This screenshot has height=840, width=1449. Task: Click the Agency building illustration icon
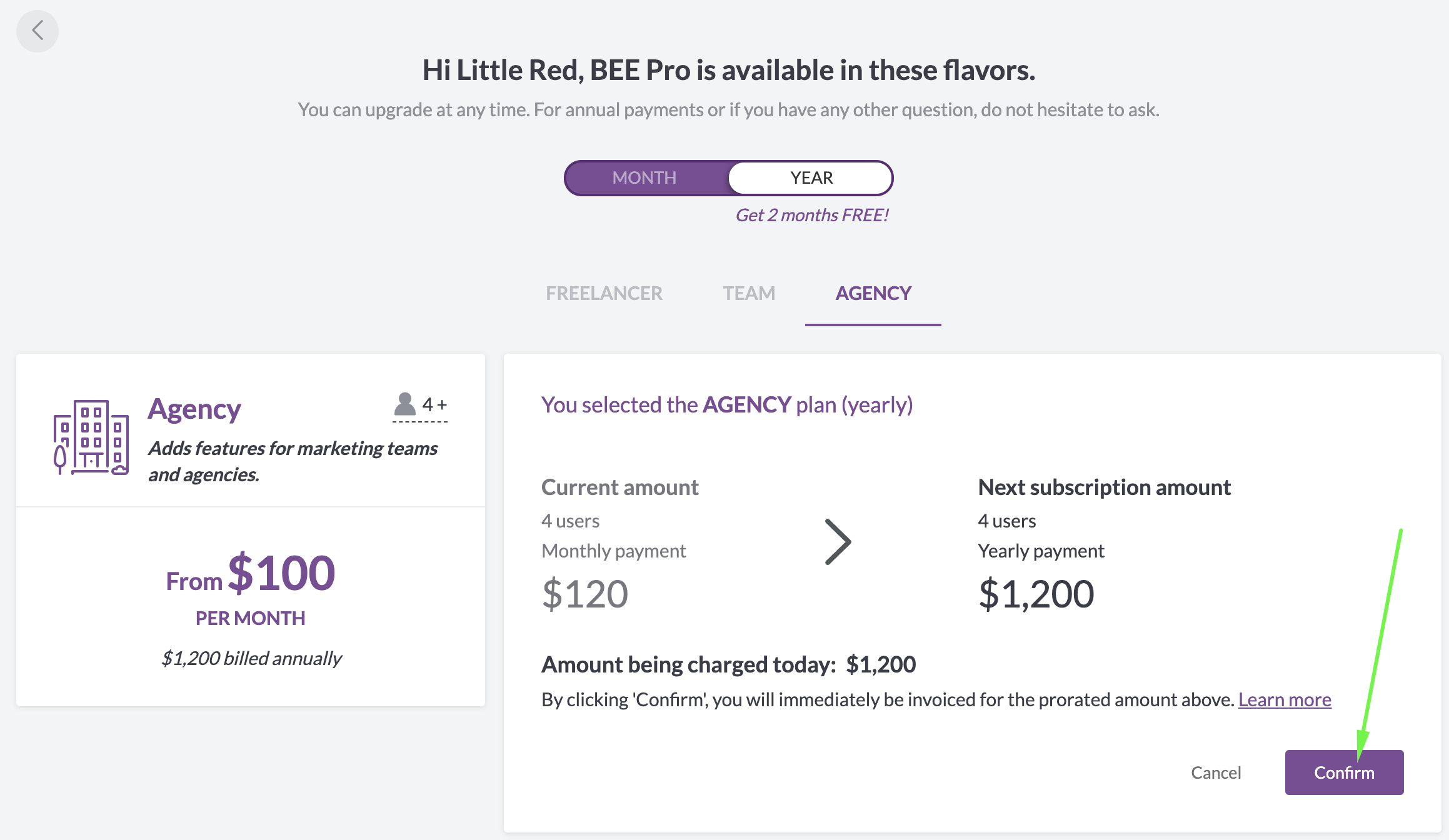[91, 437]
